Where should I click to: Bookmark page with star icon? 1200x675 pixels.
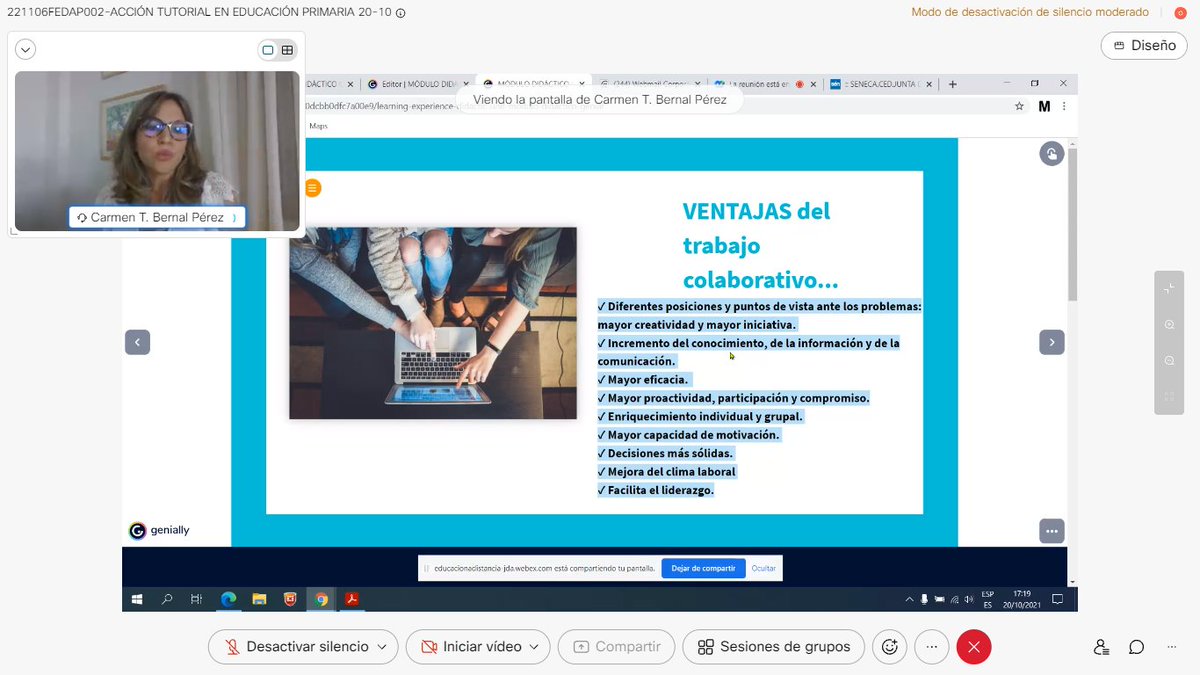click(x=1019, y=106)
